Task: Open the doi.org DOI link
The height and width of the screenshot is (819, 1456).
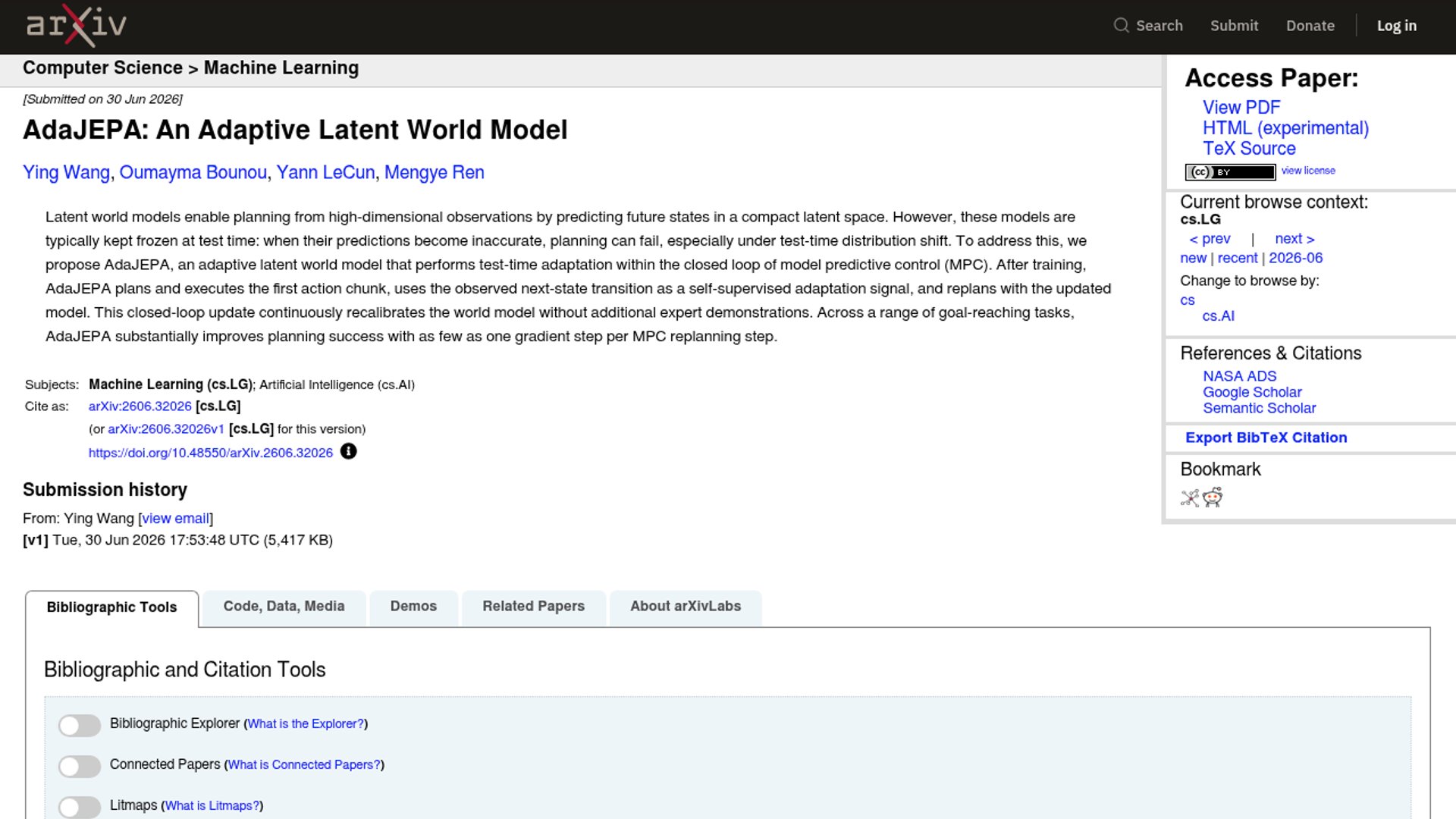Action: point(211,453)
